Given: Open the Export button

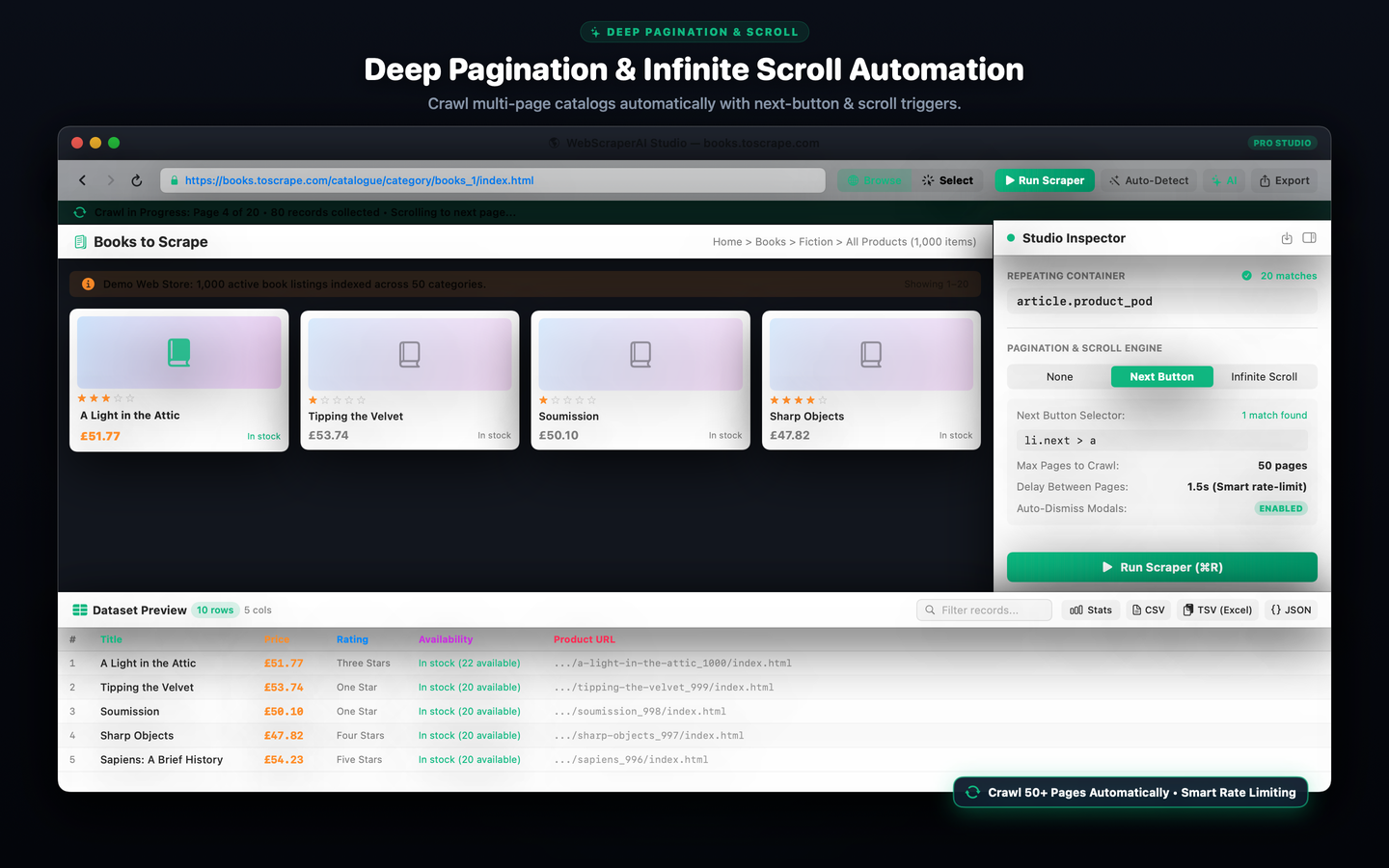Looking at the screenshot, I should click(x=1284, y=180).
